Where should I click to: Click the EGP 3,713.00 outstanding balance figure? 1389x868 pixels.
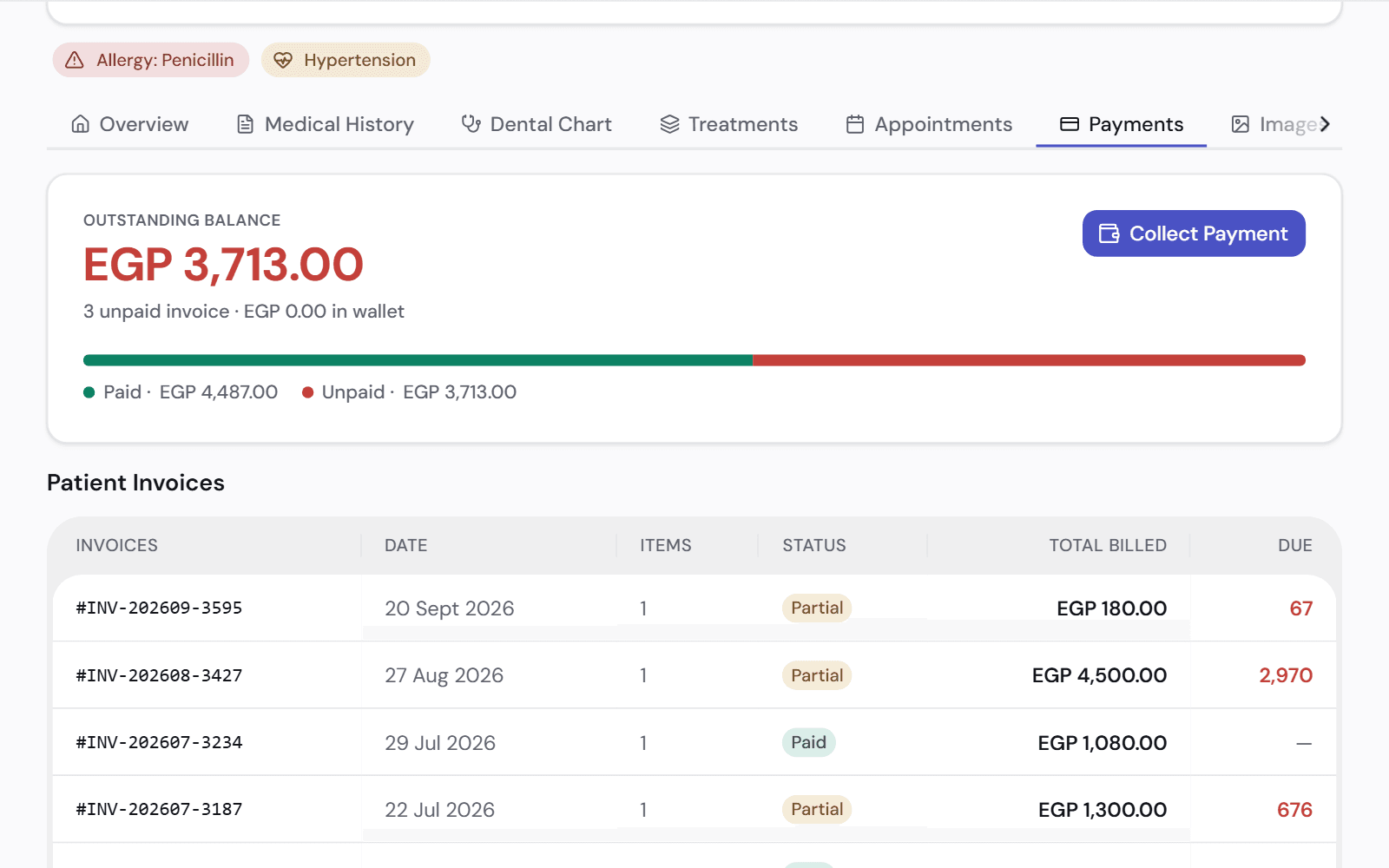(223, 265)
